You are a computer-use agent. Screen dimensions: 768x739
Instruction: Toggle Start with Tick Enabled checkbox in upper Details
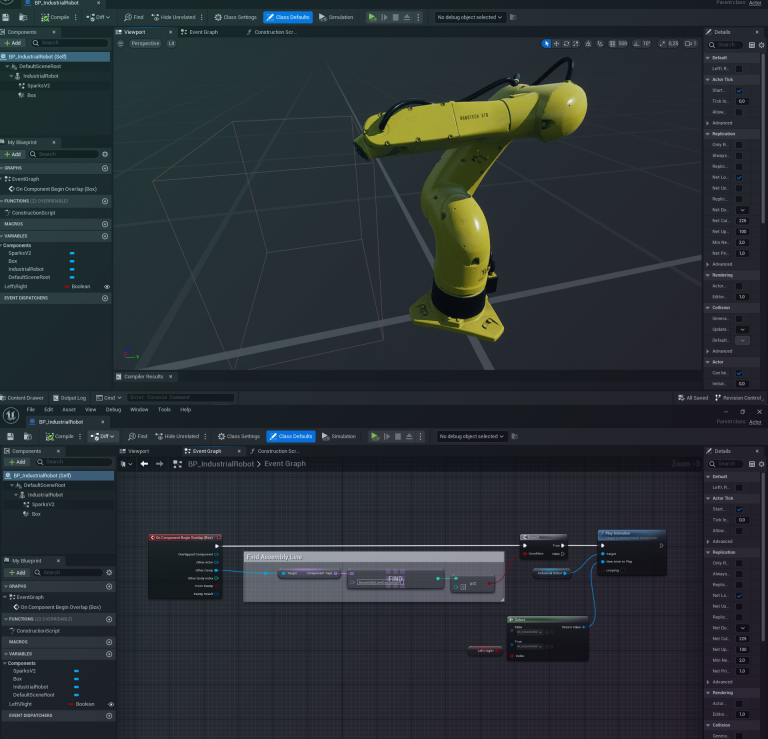tap(739, 91)
